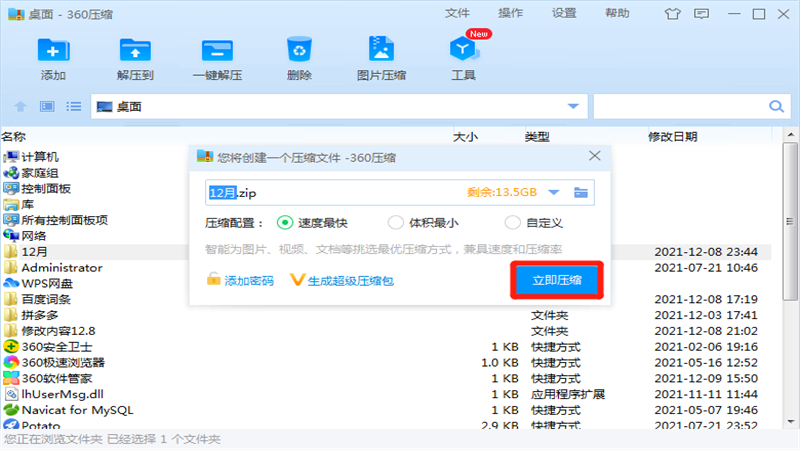
Task: Click the 解压到 (Extract to) icon
Action: pos(134,50)
